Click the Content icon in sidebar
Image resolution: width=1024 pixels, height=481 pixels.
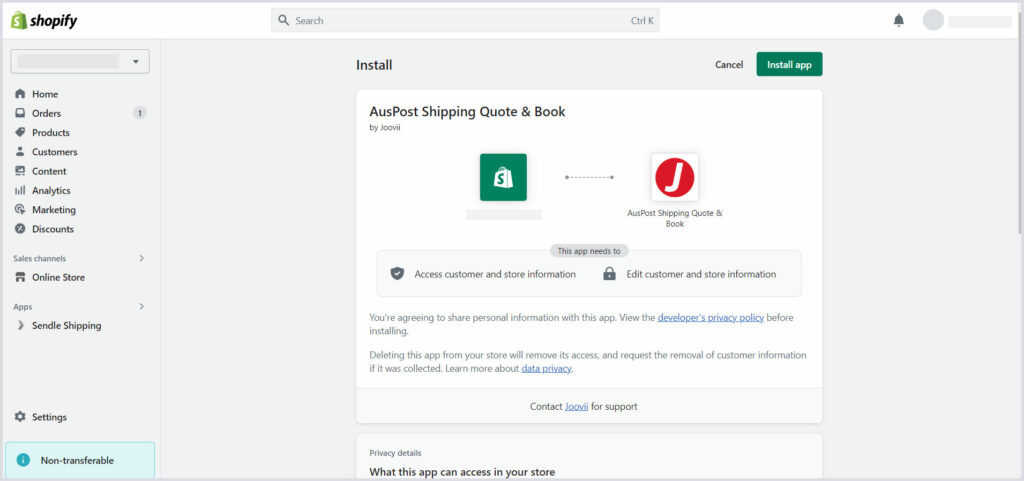(20, 171)
